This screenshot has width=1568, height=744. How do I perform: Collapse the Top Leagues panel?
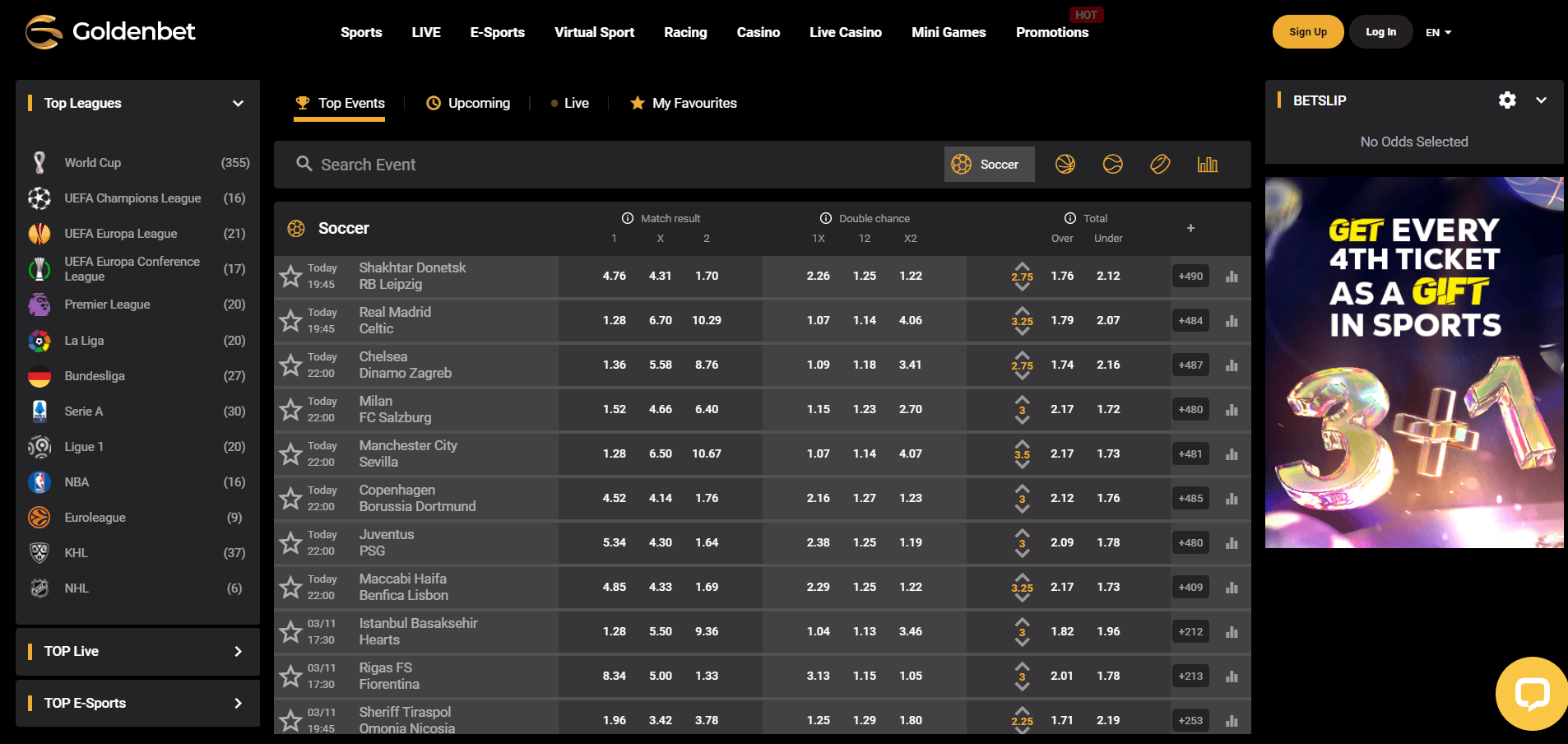[239, 104]
